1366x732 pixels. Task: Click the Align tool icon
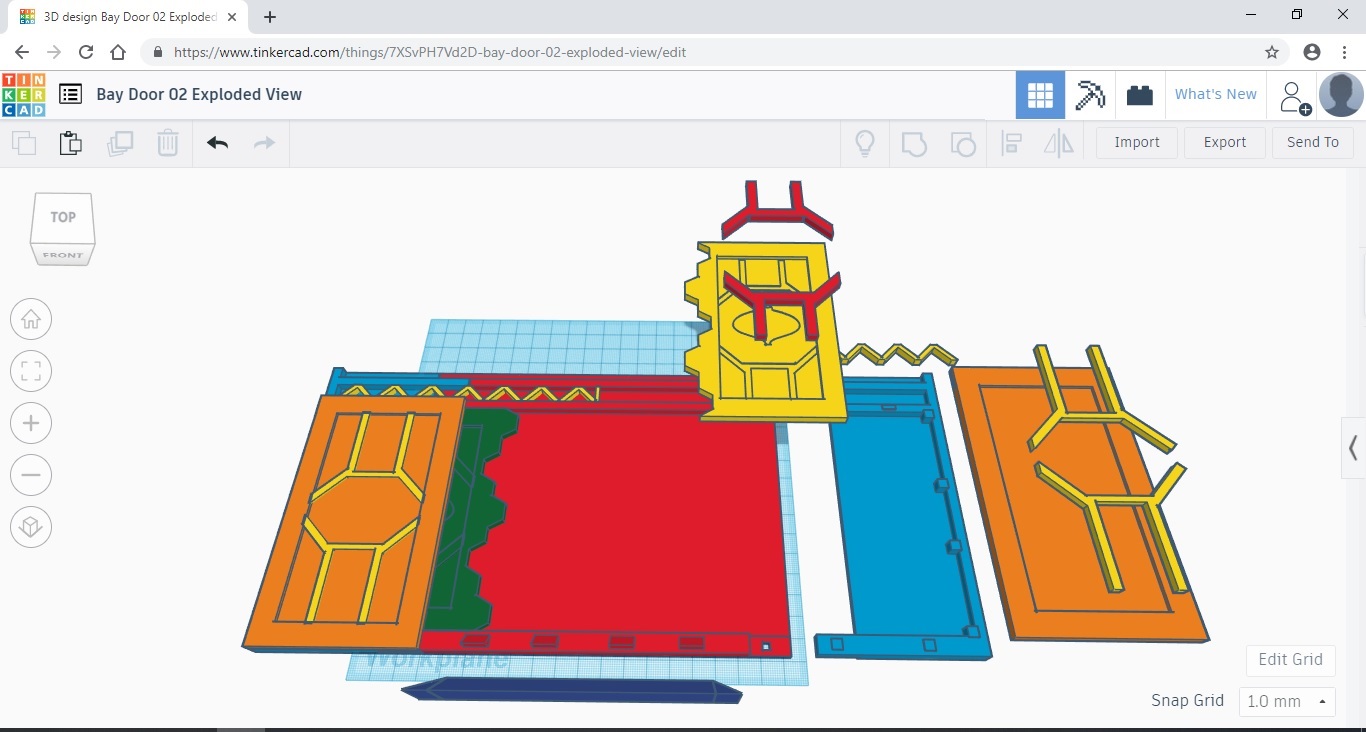[1011, 143]
